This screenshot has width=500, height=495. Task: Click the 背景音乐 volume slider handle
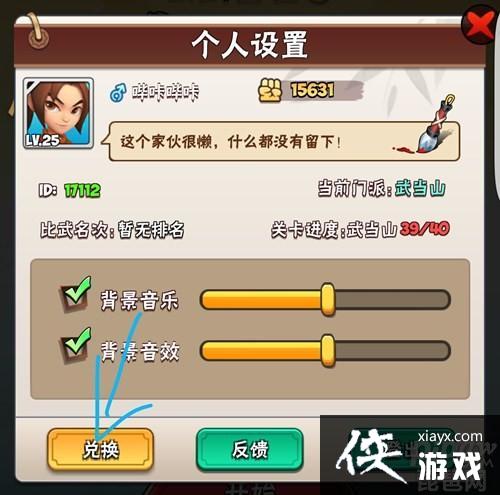tap(328, 299)
